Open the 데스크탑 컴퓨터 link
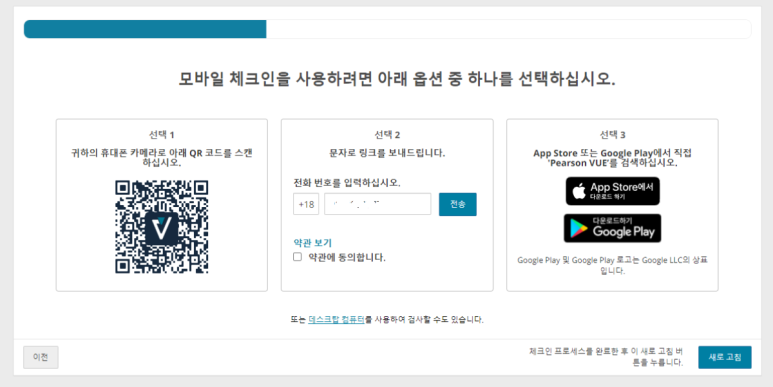773x387 pixels. (336, 319)
